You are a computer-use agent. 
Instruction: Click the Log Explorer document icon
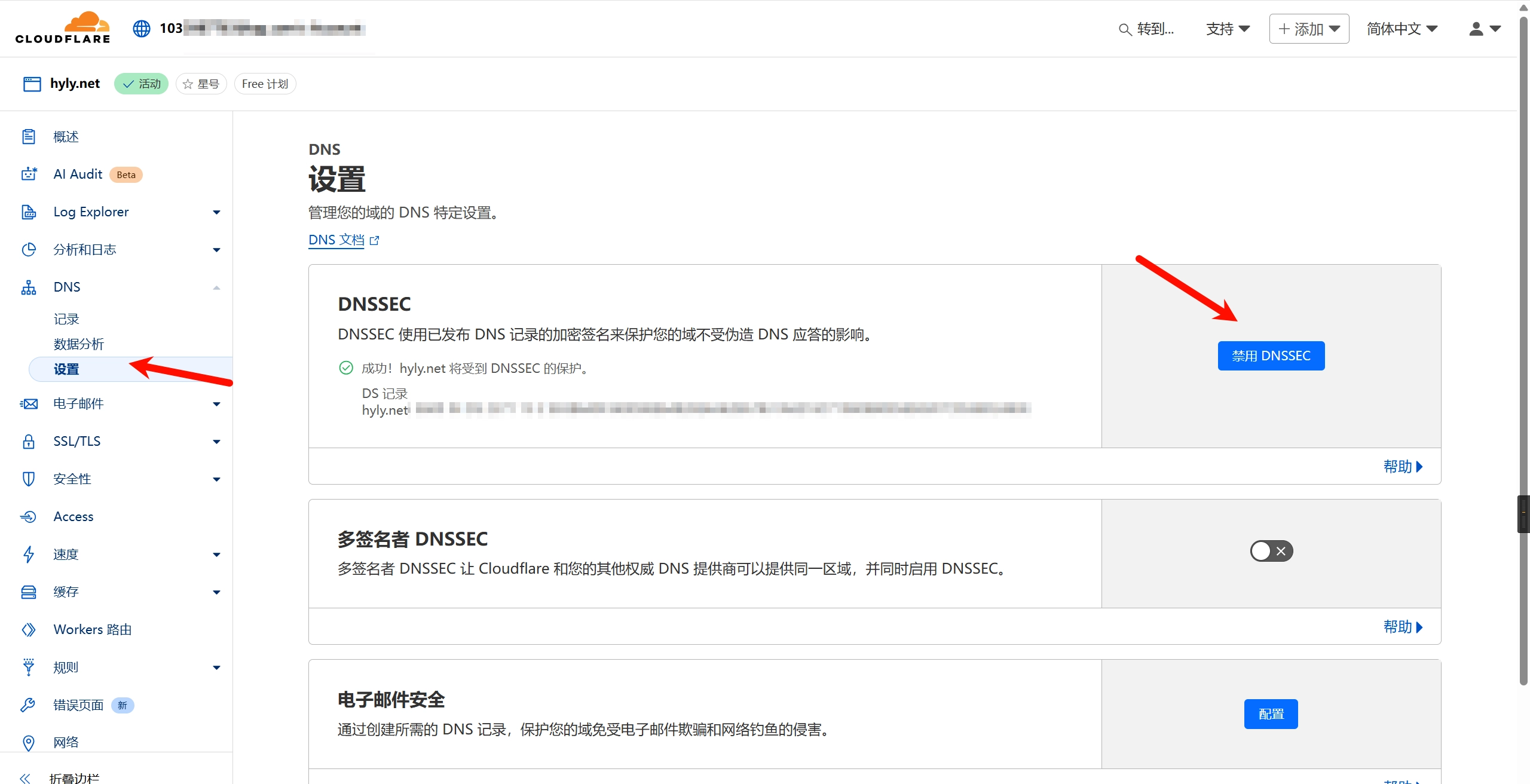click(29, 212)
